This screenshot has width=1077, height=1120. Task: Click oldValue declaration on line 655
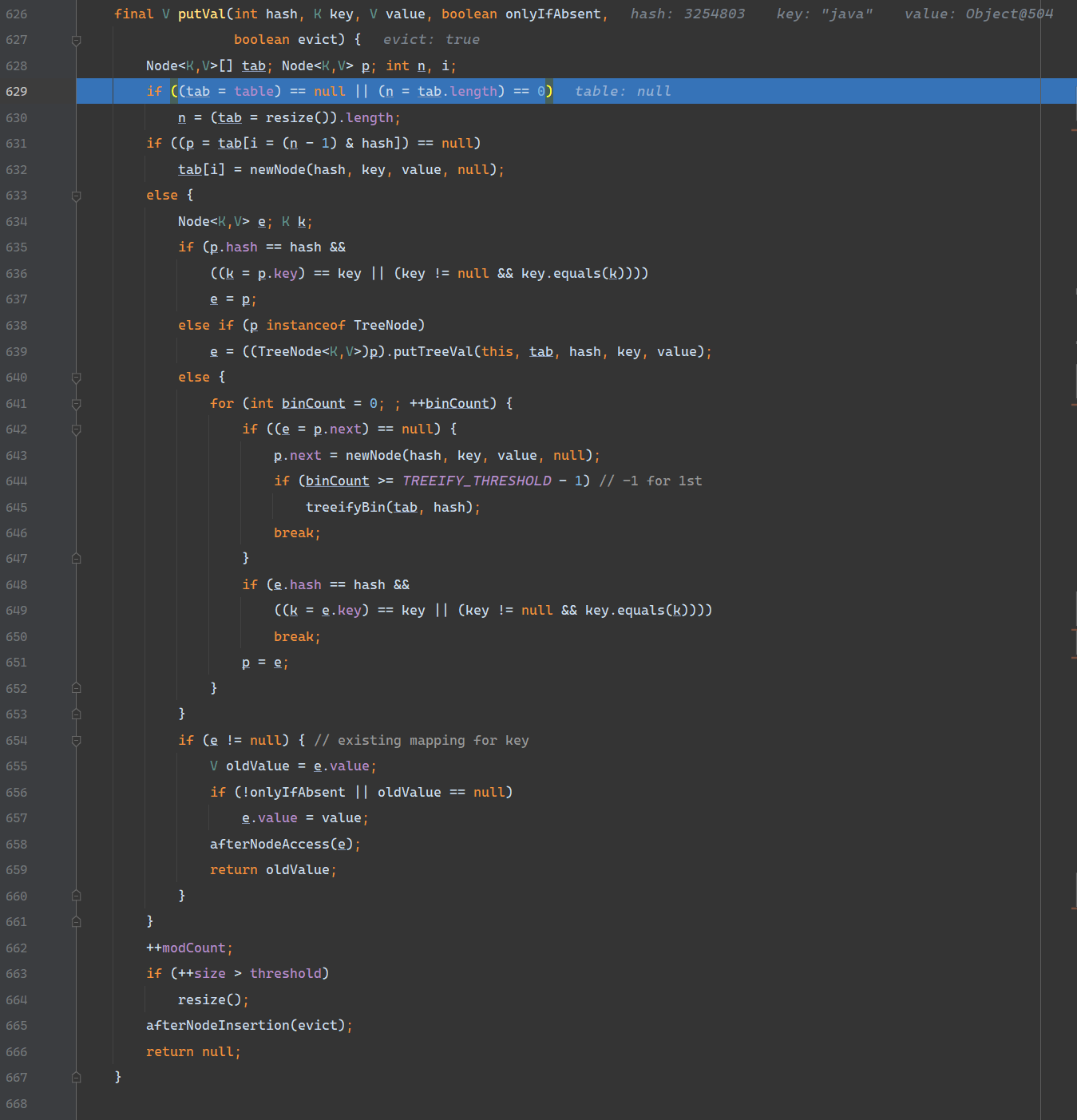(x=258, y=766)
